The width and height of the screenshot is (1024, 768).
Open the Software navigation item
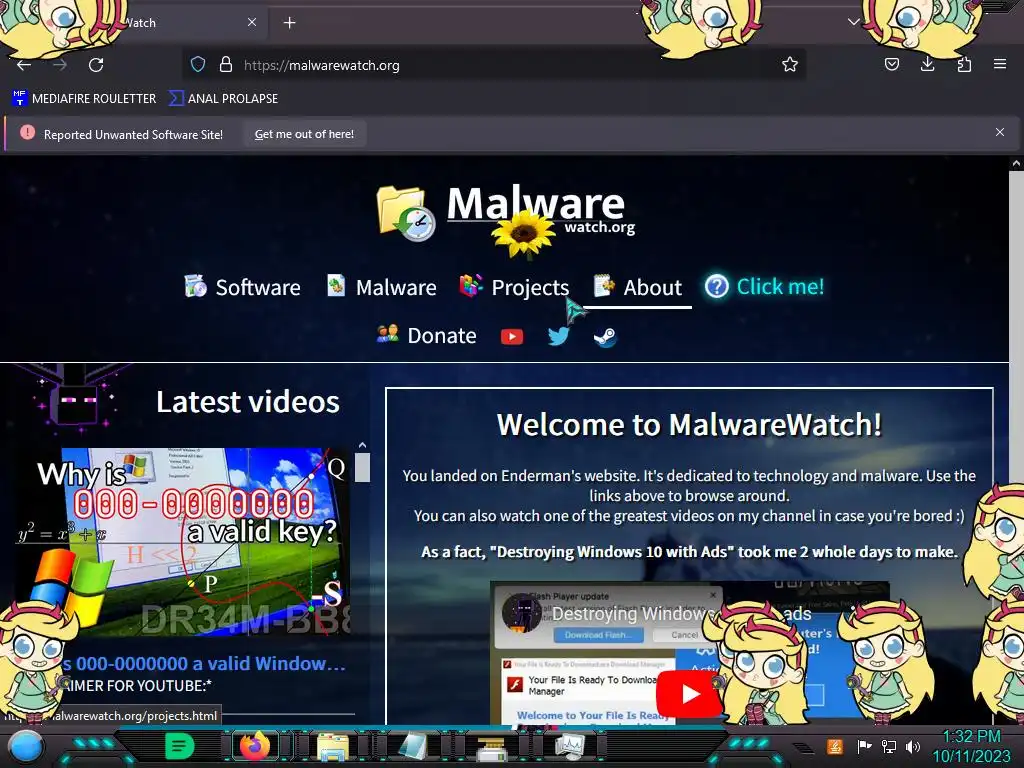pyautogui.click(x=242, y=287)
